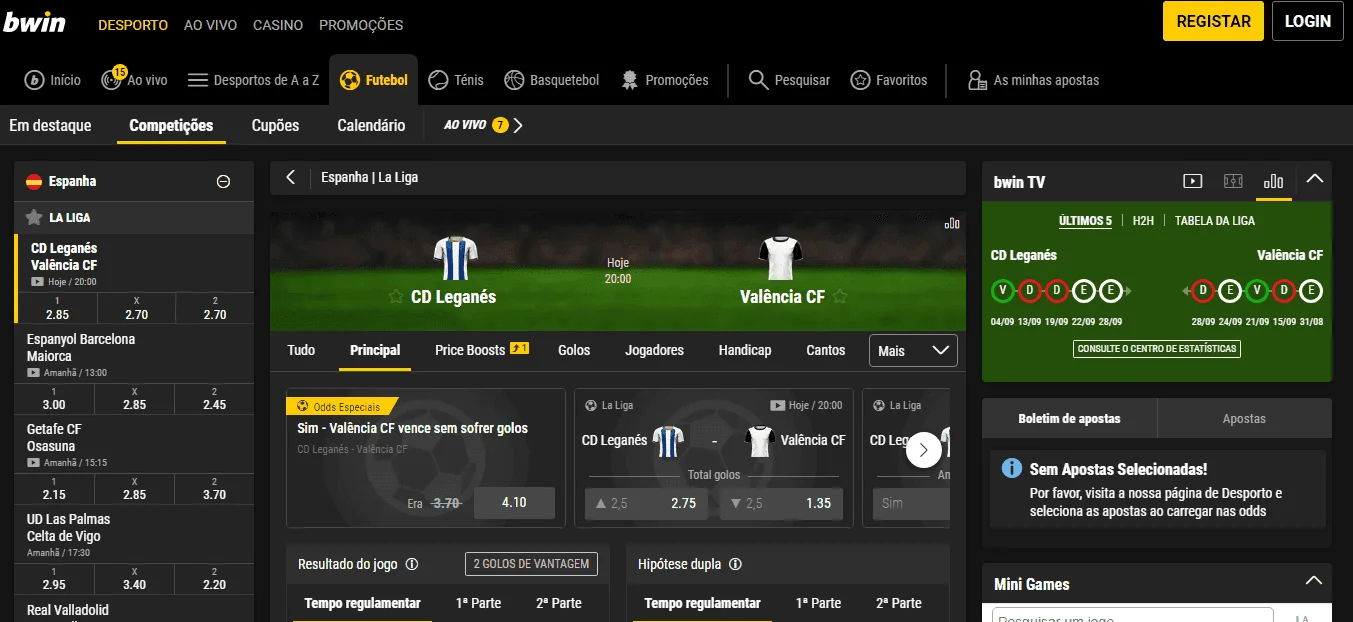Open info icon next to Resultado do jogo

(412, 564)
